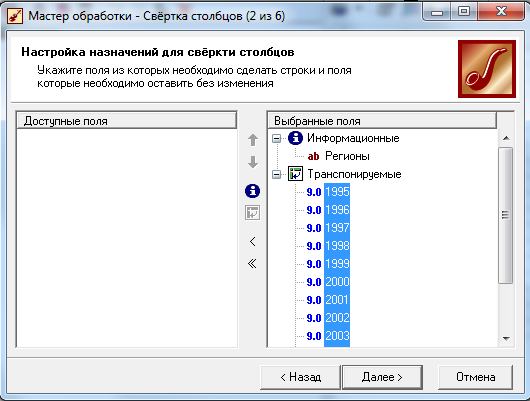Select the 2001 field

pos(337,300)
